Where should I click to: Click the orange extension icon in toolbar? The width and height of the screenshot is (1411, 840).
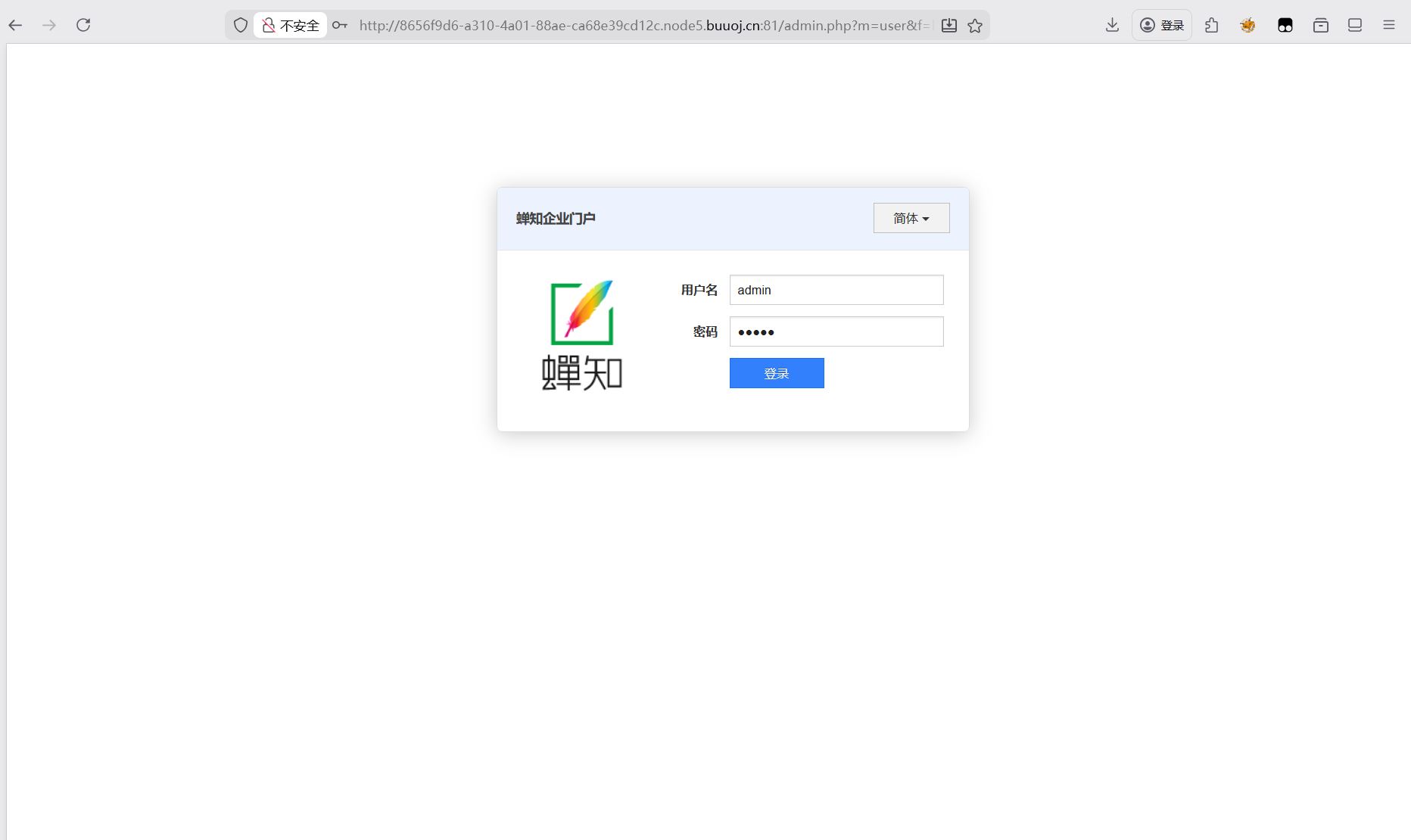tap(1247, 25)
